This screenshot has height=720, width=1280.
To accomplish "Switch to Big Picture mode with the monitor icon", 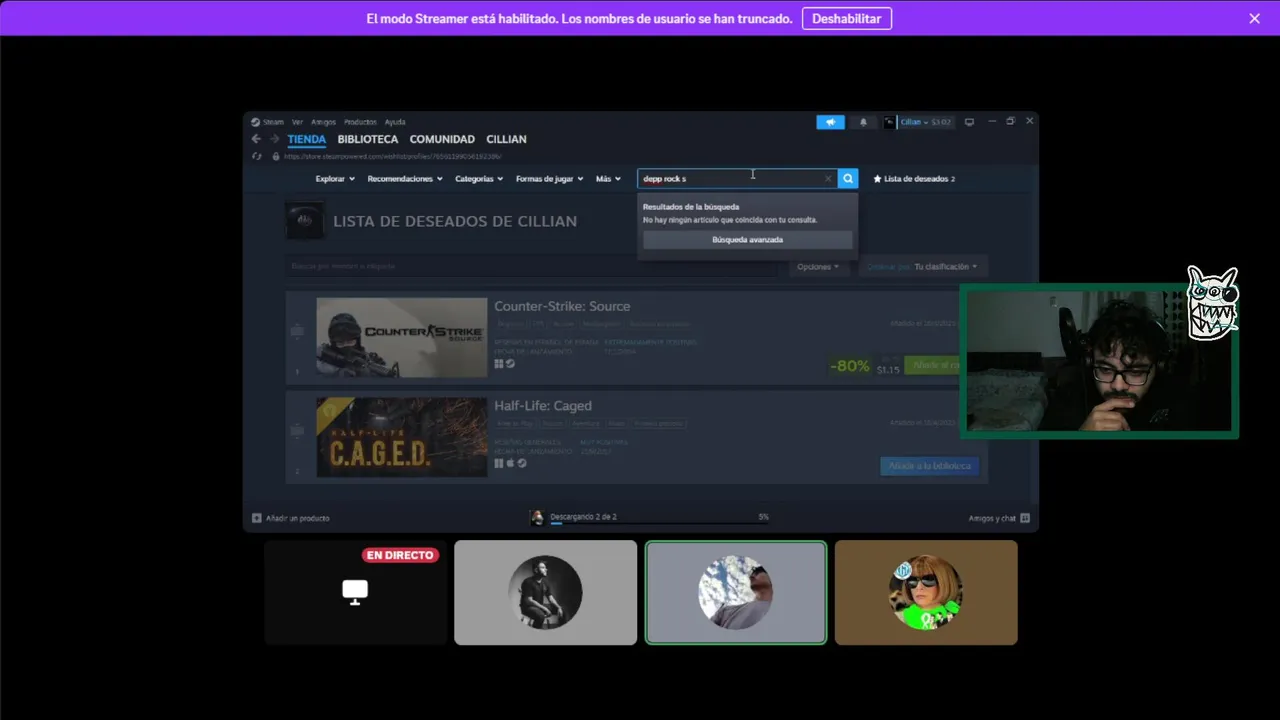I will coord(969,122).
